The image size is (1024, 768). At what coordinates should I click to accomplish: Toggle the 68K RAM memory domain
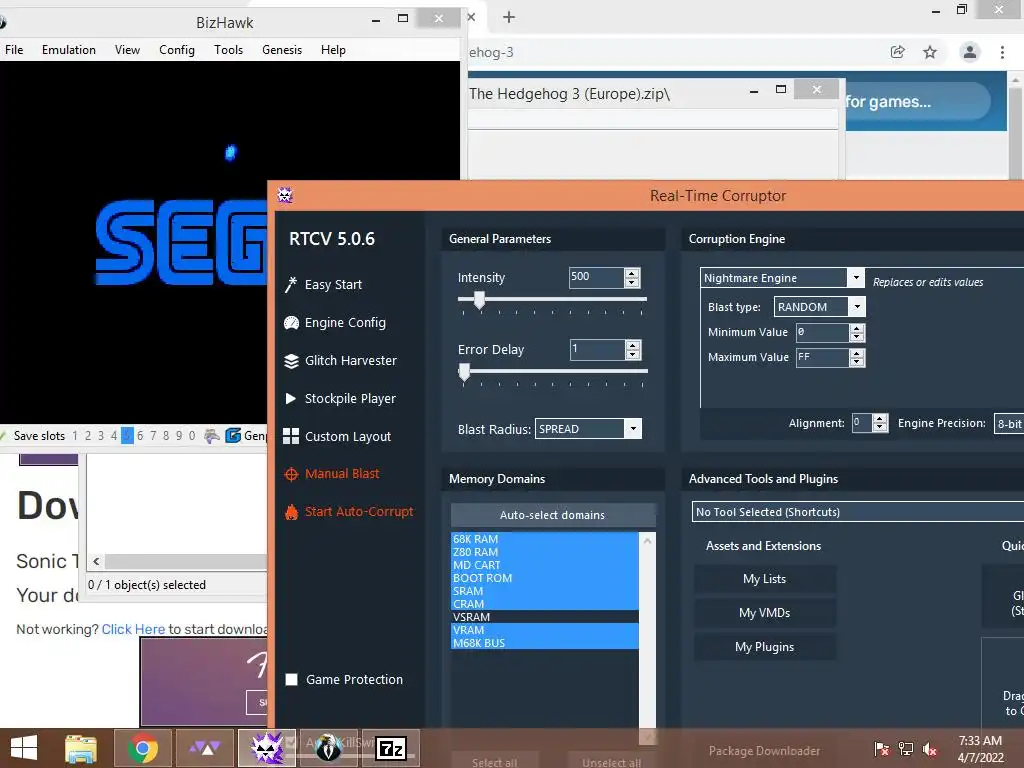[x=545, y=539]
